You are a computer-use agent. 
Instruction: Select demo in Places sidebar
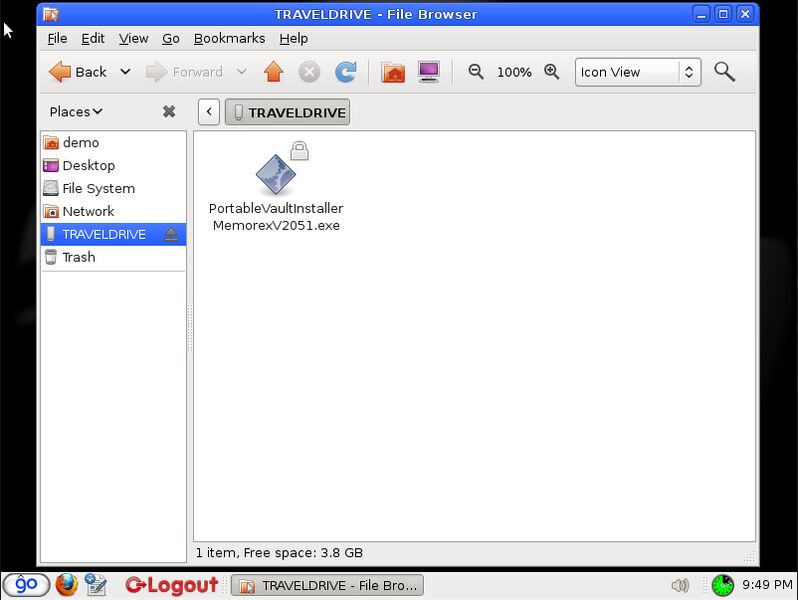point(113,142)
